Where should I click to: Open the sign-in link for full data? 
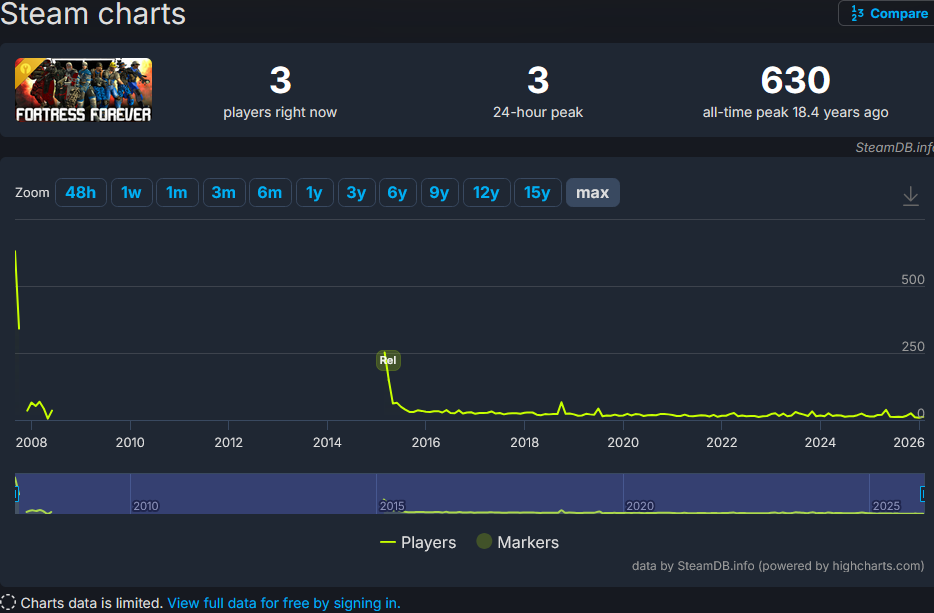[x=284, y=603]
